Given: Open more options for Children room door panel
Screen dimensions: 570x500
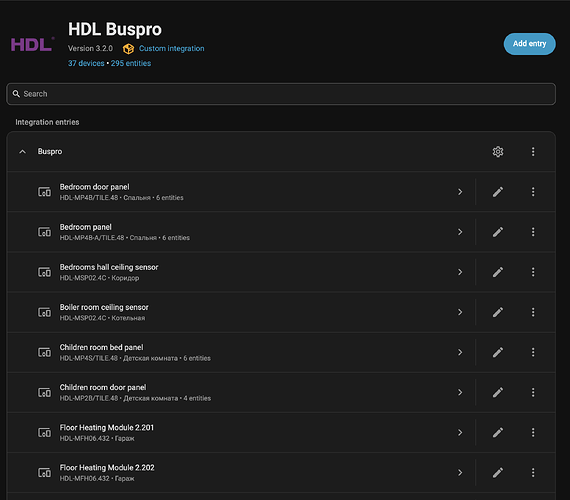Looking at the screenshot, I should pos(533,392).
